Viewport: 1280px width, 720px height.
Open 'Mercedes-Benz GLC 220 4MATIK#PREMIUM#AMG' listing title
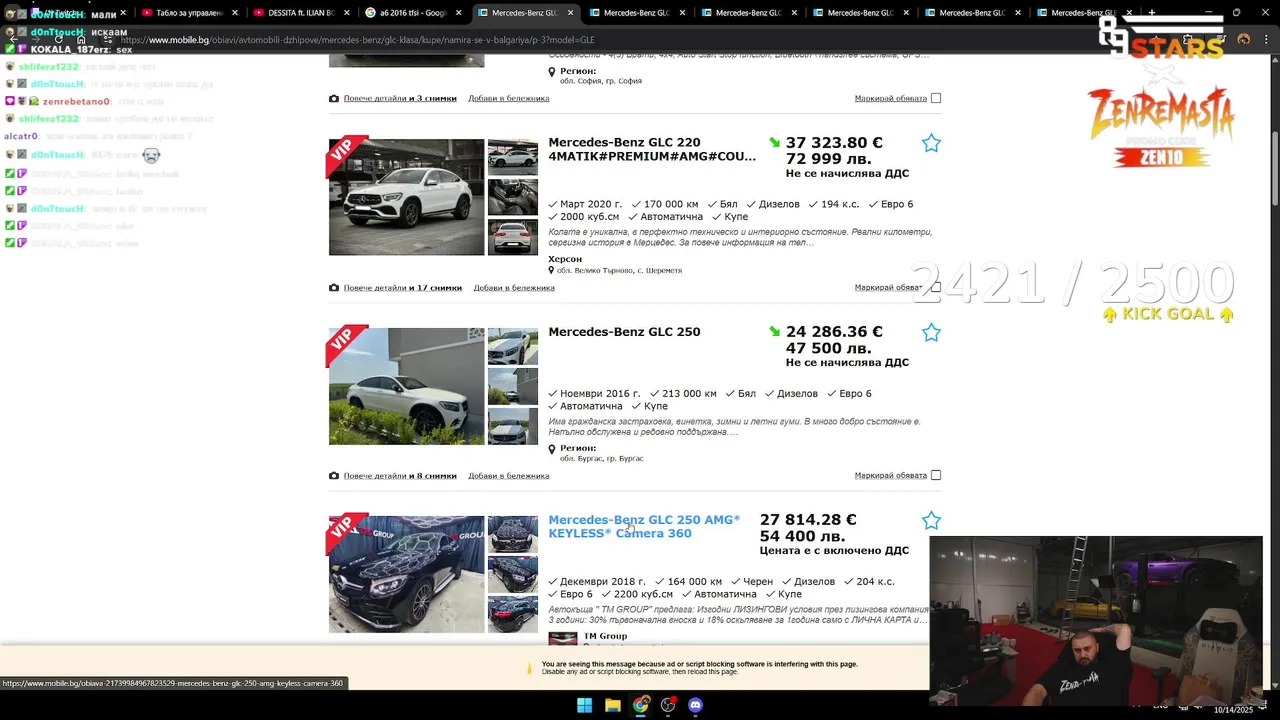652,149
